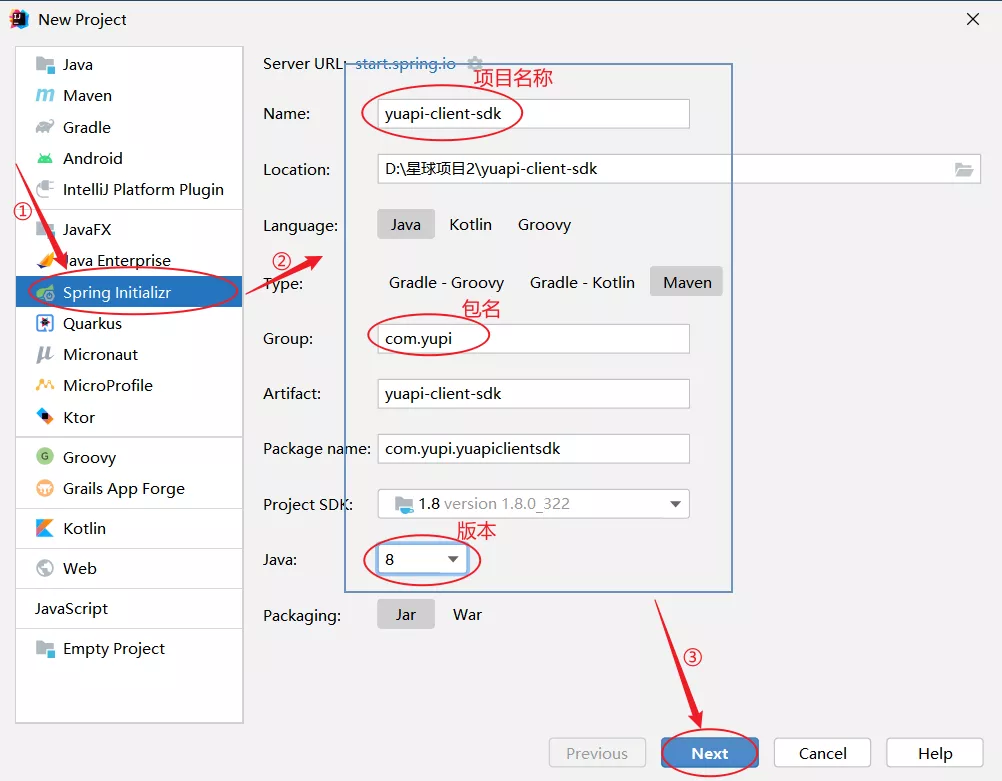Select Java Enterprise in project list
Screen dimensions: 1002x781
(129, 261)
